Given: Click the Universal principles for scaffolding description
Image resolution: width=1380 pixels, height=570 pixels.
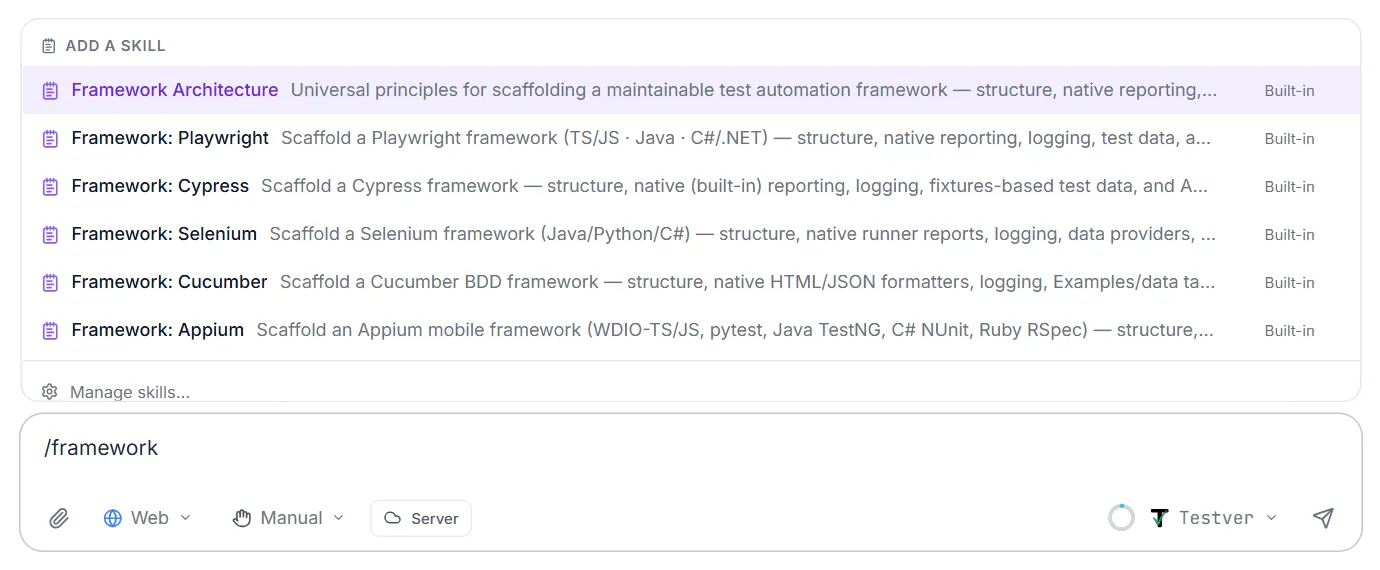Looking at the screenshot, I should [x=754, y=90].
